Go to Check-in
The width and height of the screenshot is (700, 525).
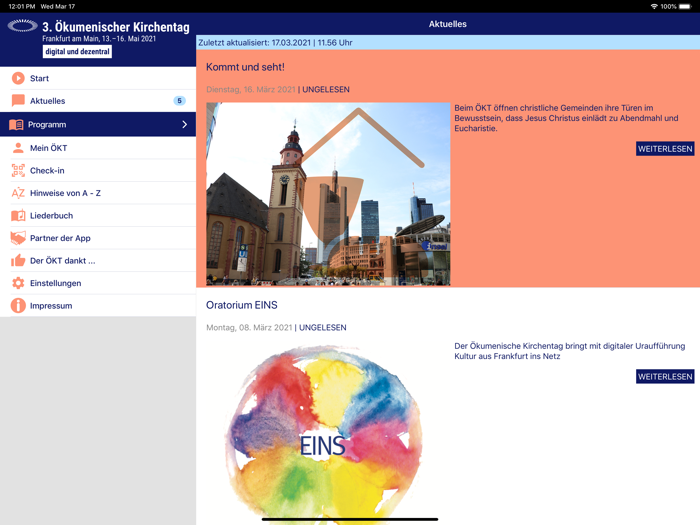[98, 171]
